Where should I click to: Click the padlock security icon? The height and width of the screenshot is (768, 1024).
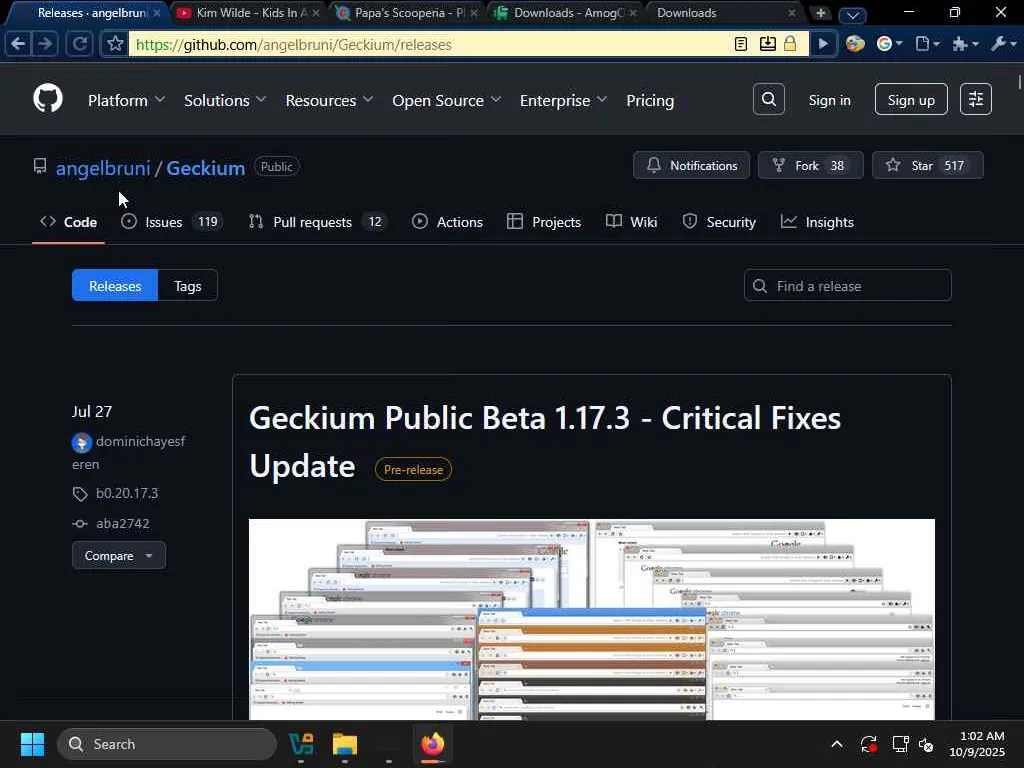click(x=790, y=44)
